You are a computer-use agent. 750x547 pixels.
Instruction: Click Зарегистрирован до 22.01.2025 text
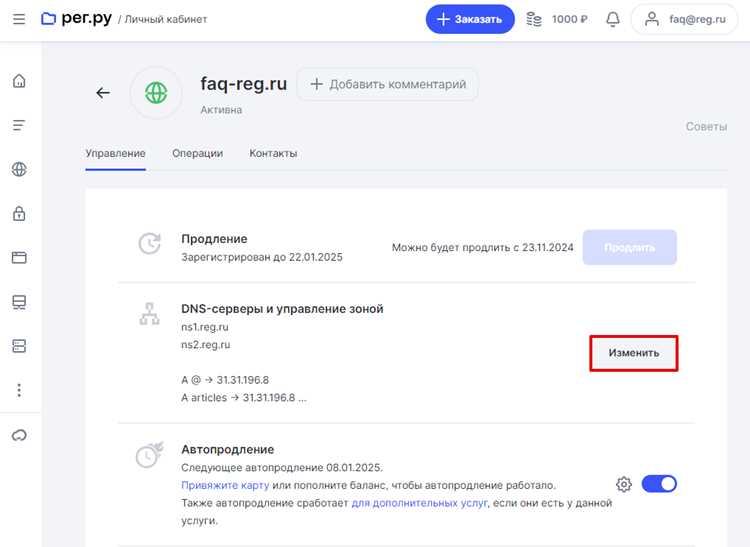[x=262, y=257]
